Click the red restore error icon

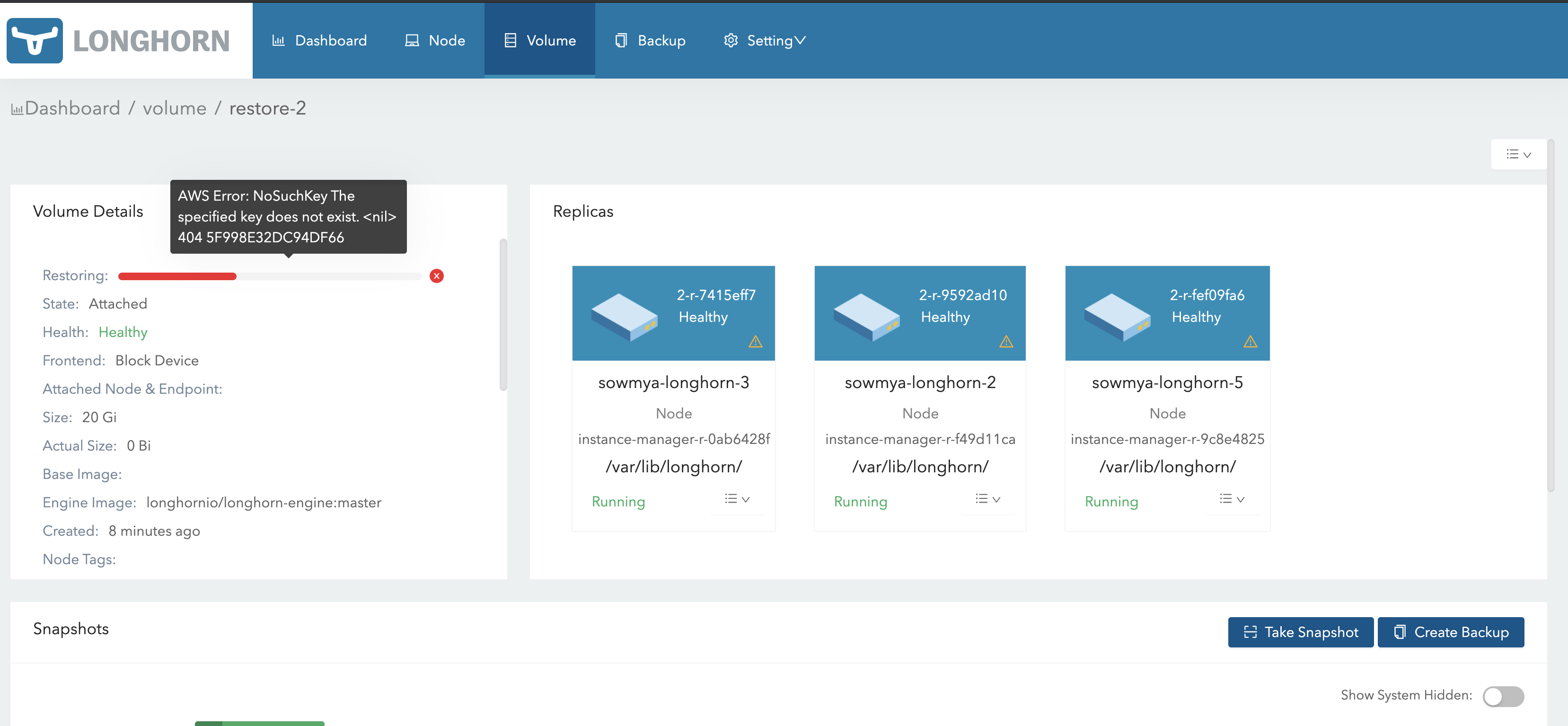click(x=436, y=276)
